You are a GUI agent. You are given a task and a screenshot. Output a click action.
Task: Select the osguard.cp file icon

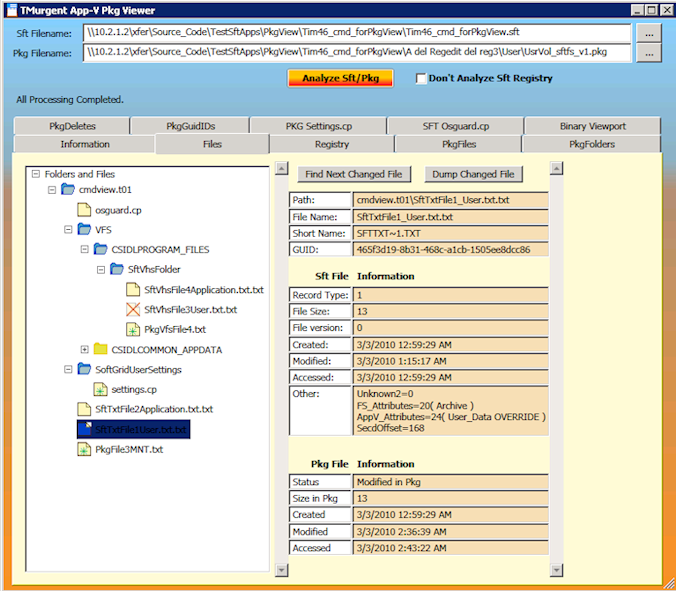tap(84, 210)
